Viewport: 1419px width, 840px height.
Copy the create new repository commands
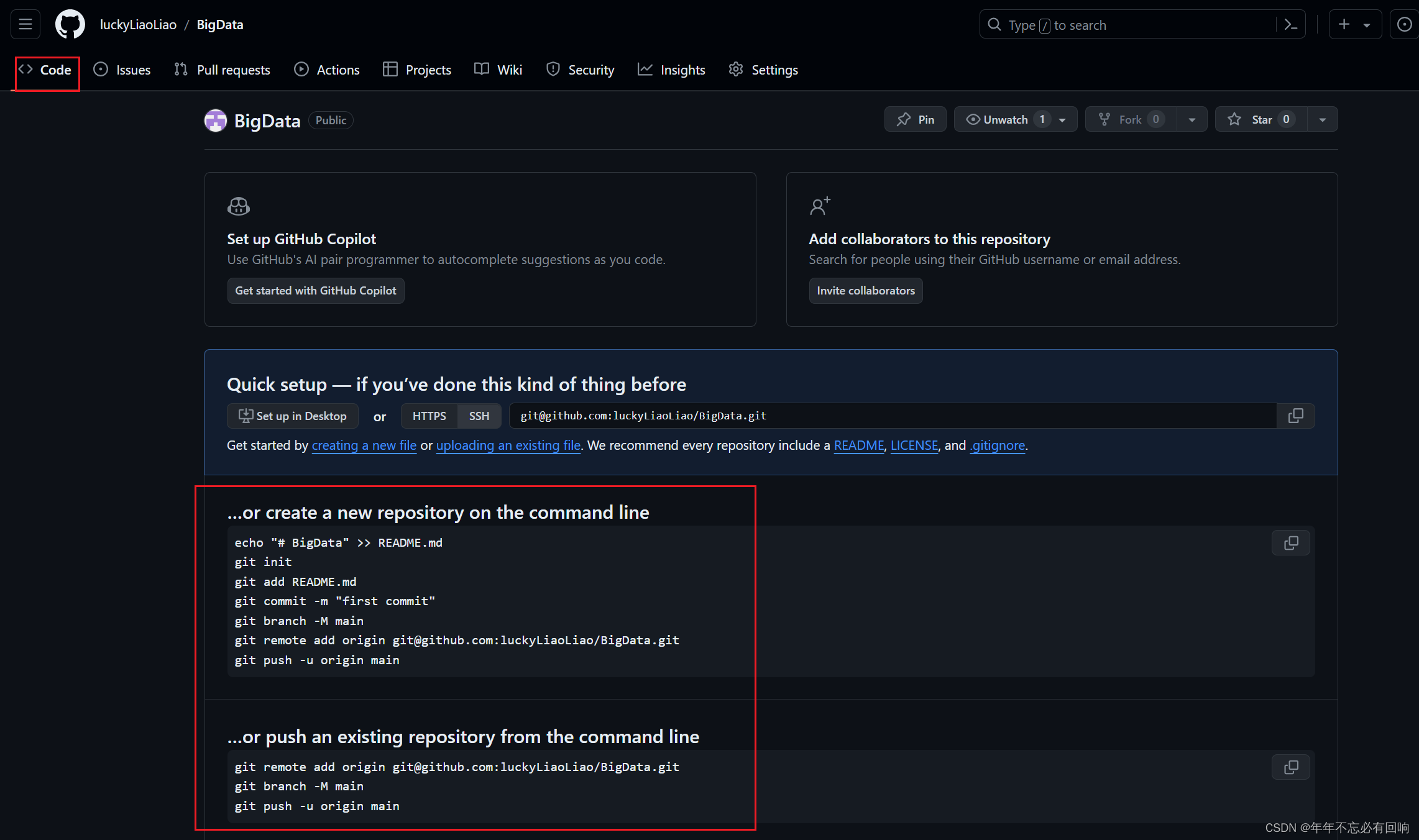(x=1291, y=543)
